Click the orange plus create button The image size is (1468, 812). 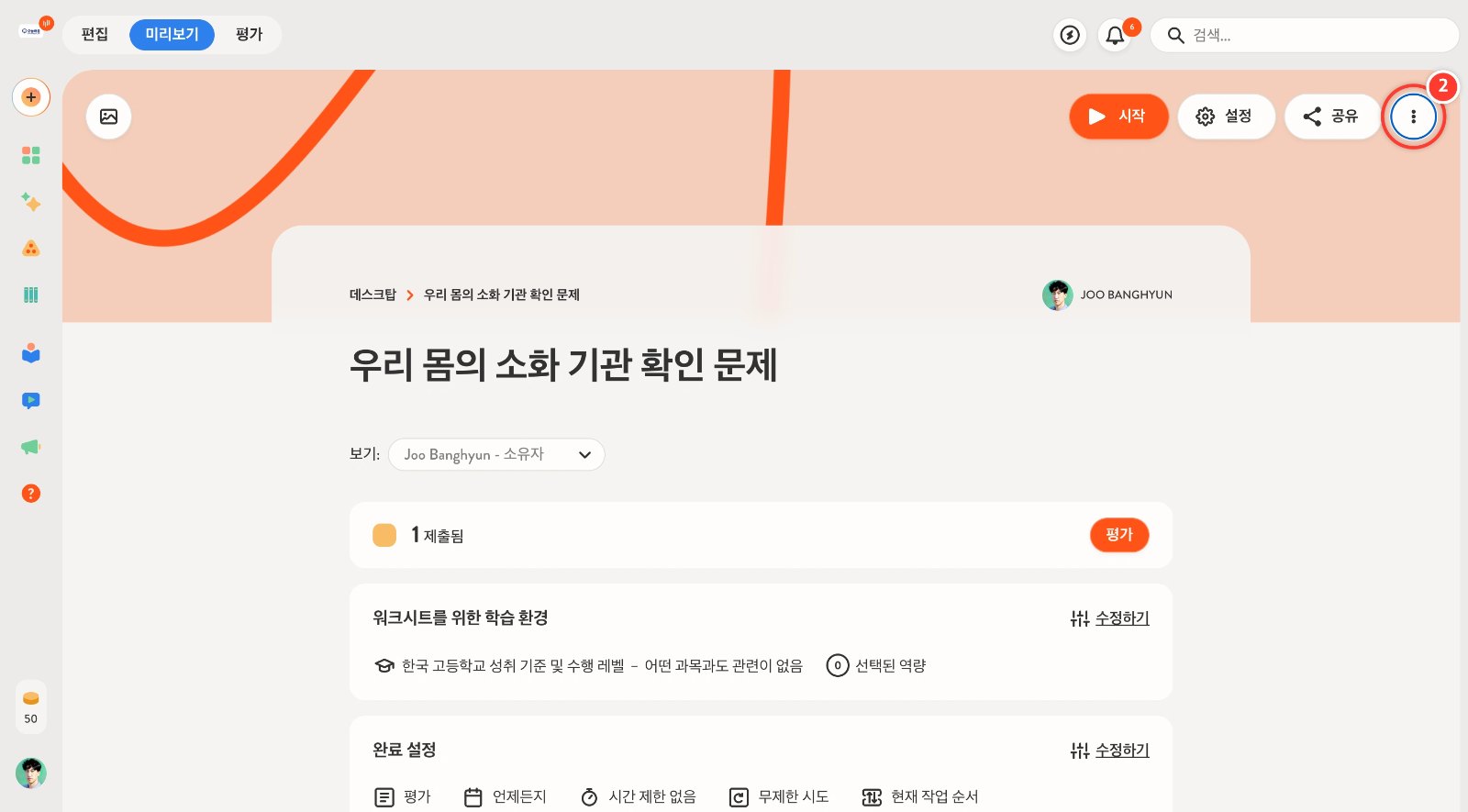(x=31, y=97)
